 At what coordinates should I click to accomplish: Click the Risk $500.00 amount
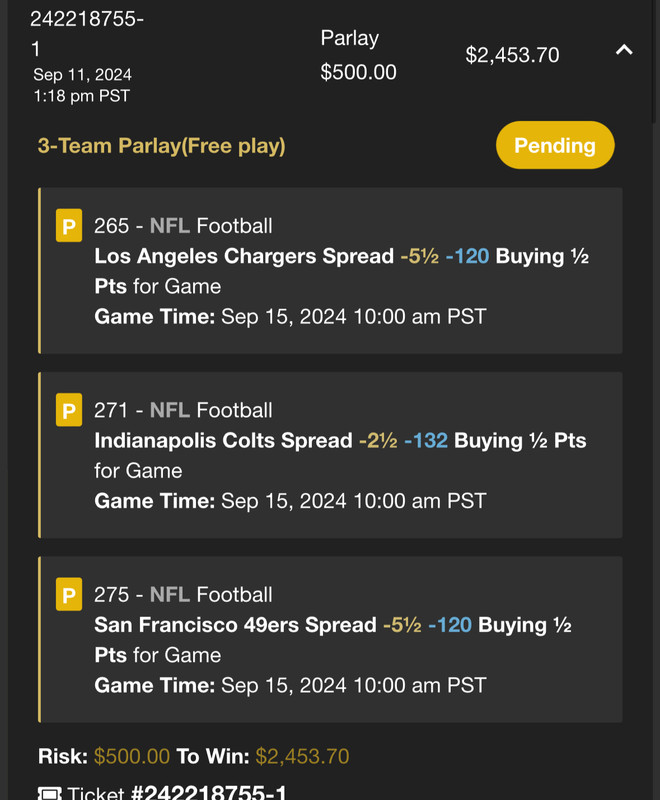[132, 756]
